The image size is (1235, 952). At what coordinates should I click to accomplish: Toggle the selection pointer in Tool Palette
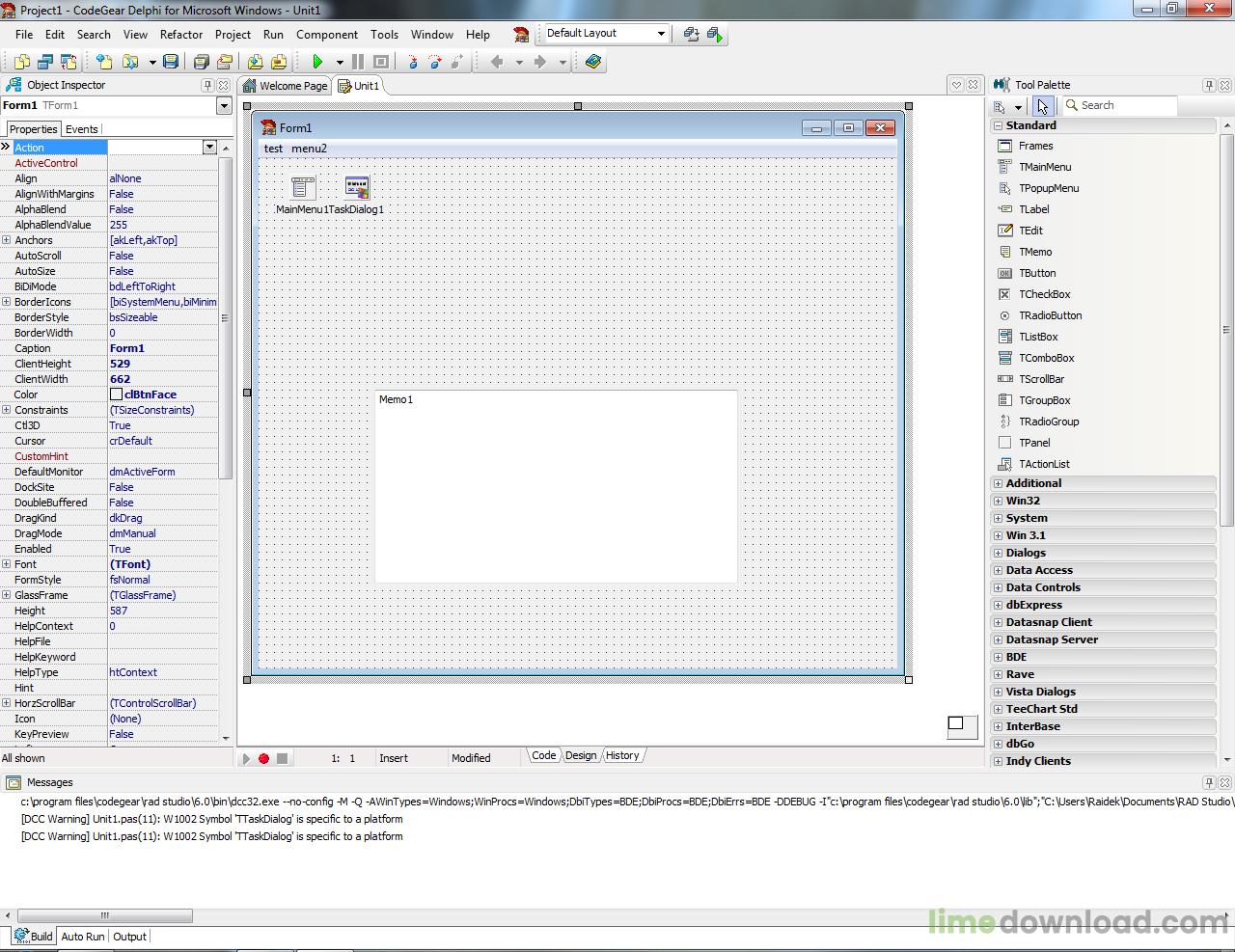(x=1042, y=106)
